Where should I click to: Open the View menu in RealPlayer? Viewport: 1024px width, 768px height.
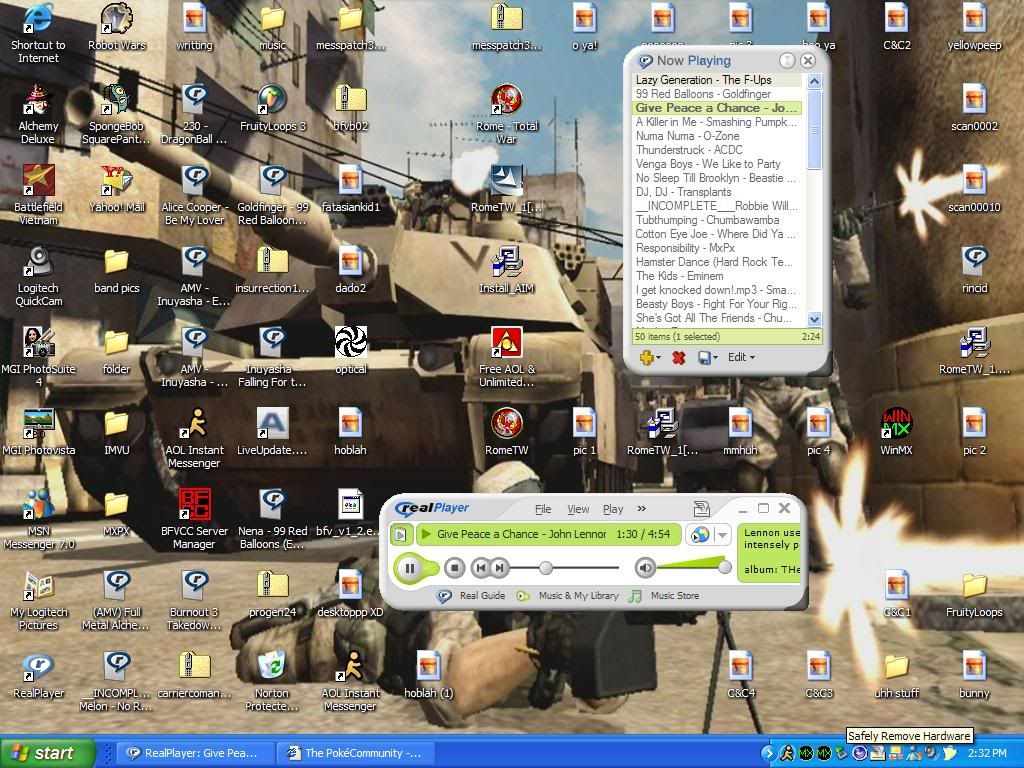[x=578, y=509]
